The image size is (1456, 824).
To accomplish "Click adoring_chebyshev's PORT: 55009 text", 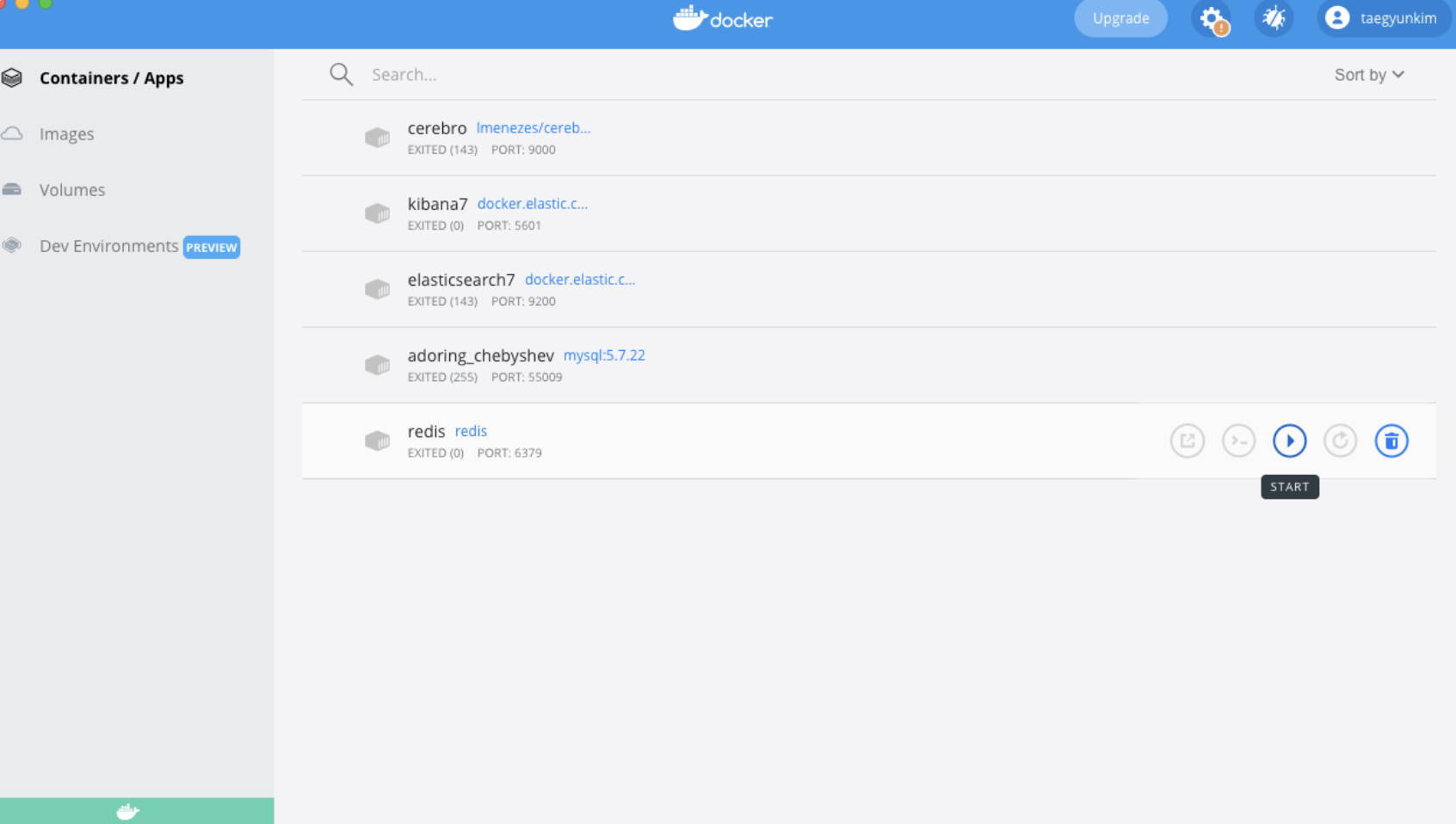I will [x=527, y=377].
